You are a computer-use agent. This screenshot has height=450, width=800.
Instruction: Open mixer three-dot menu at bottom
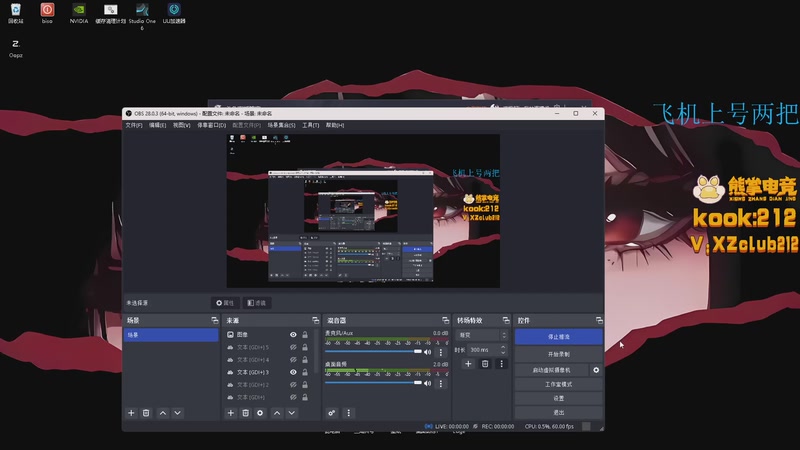[348, 413]
